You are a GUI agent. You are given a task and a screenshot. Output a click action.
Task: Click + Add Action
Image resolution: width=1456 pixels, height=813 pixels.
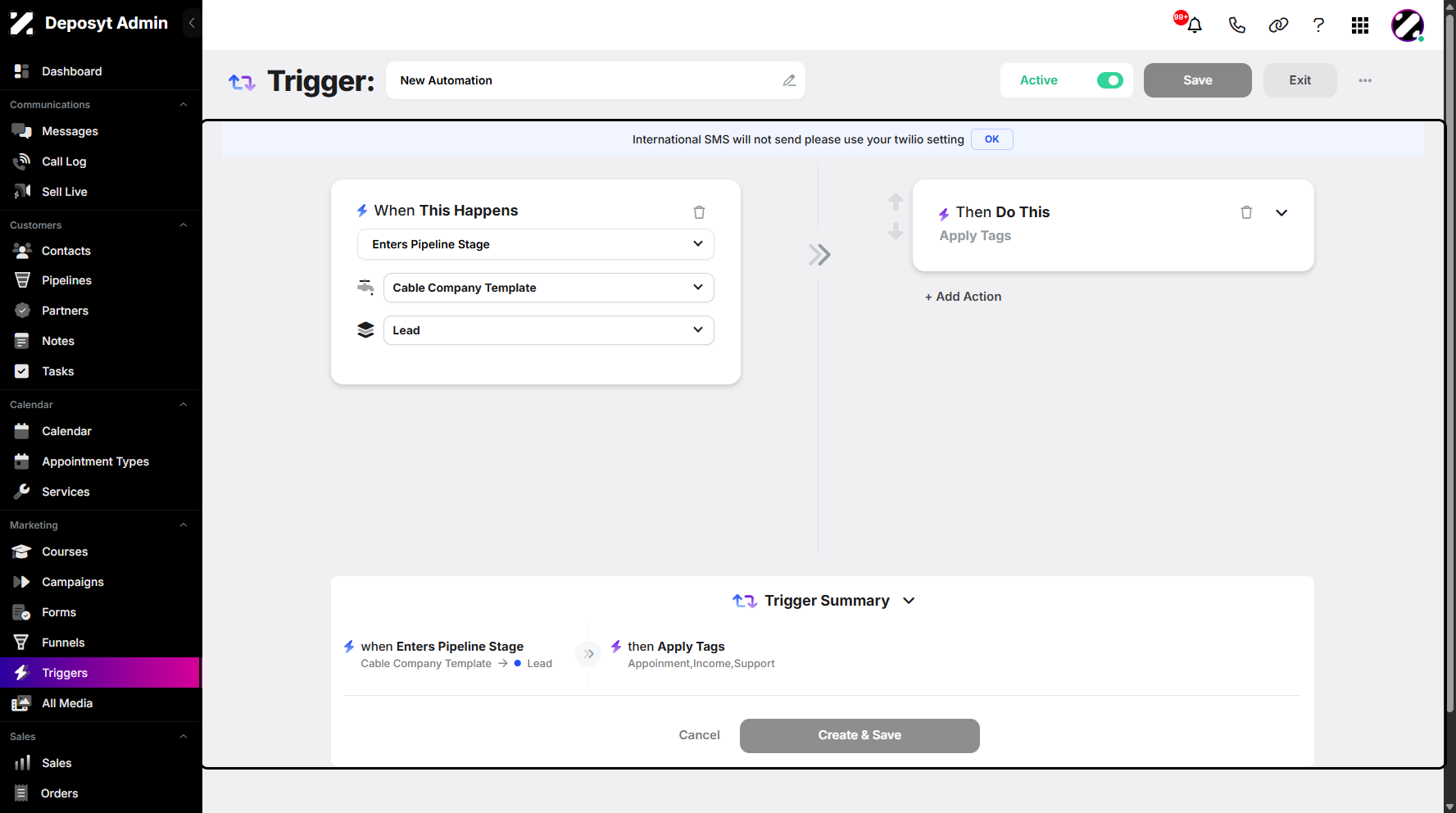point(964,297)
